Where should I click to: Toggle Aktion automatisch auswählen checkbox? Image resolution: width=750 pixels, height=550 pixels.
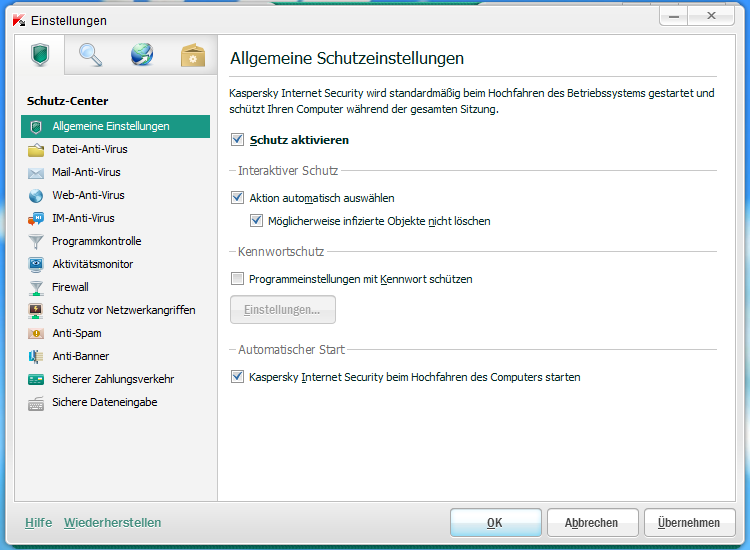(237, 198)
